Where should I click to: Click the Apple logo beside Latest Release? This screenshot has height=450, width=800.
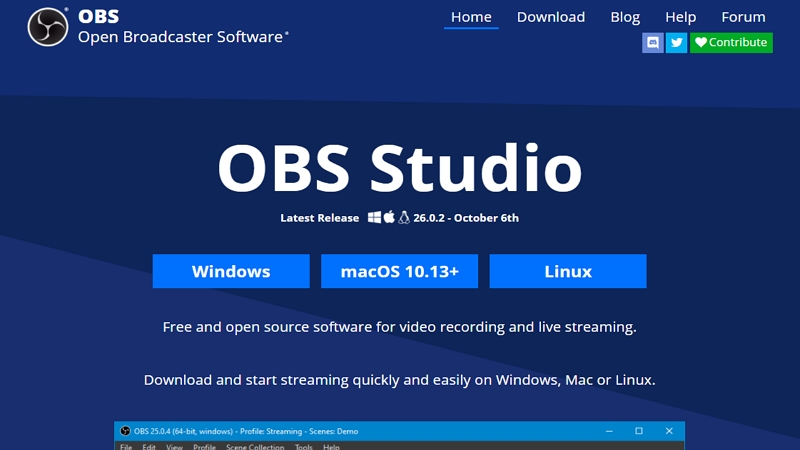point(389,217)
